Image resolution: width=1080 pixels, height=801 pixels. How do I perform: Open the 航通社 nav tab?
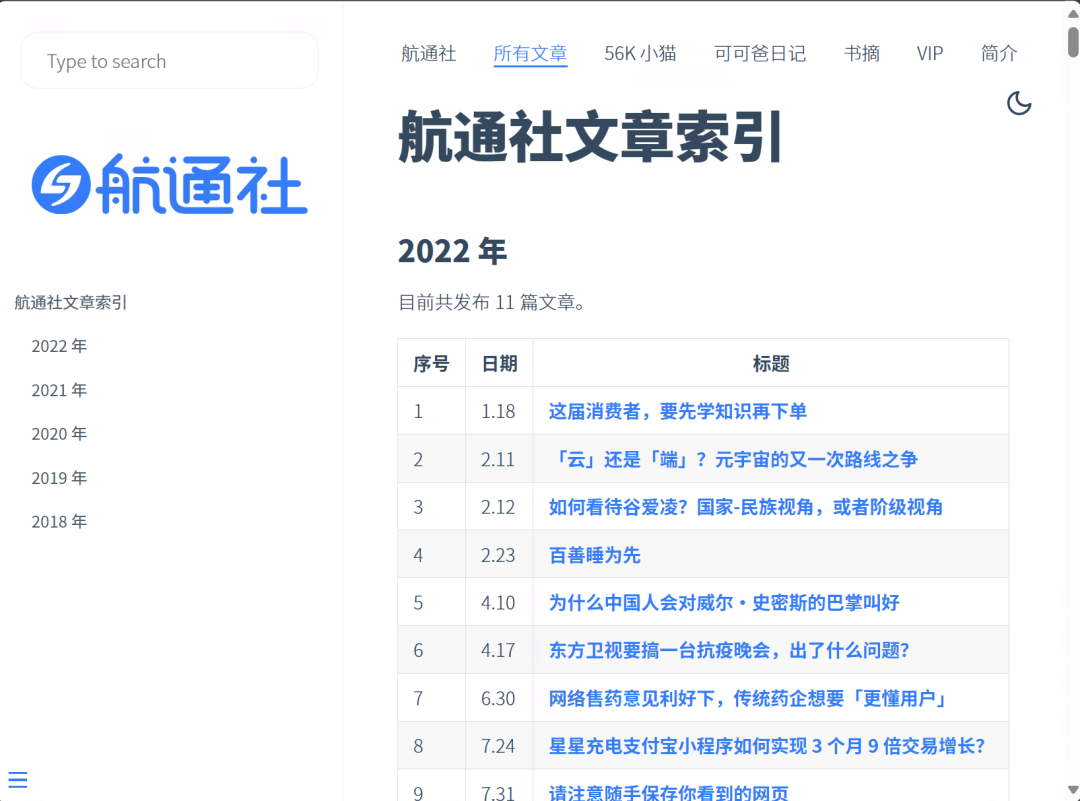point(429,54)
